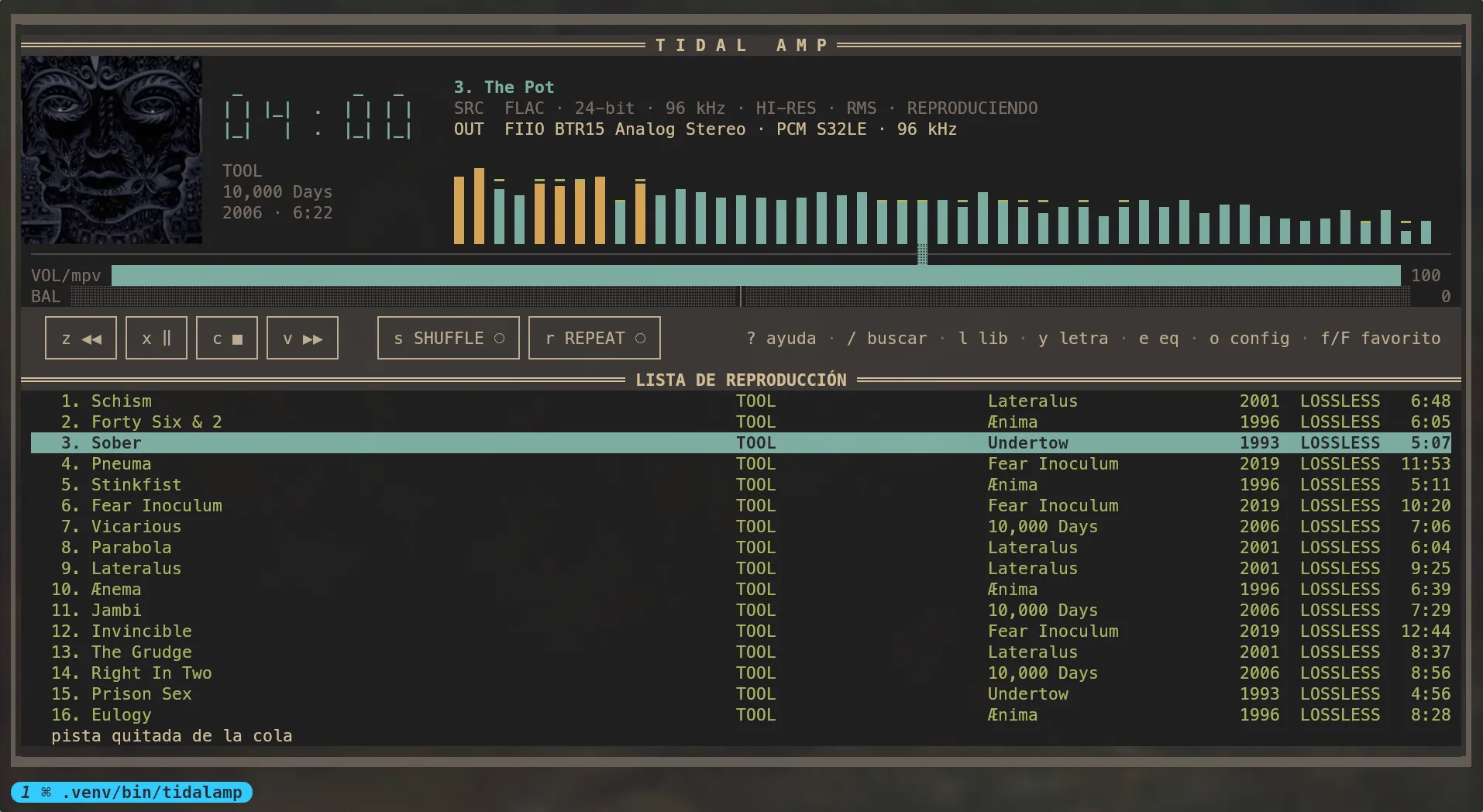Select track 4 Pneuma
This screenshot has width=1483, height=812.
(741, 464)
